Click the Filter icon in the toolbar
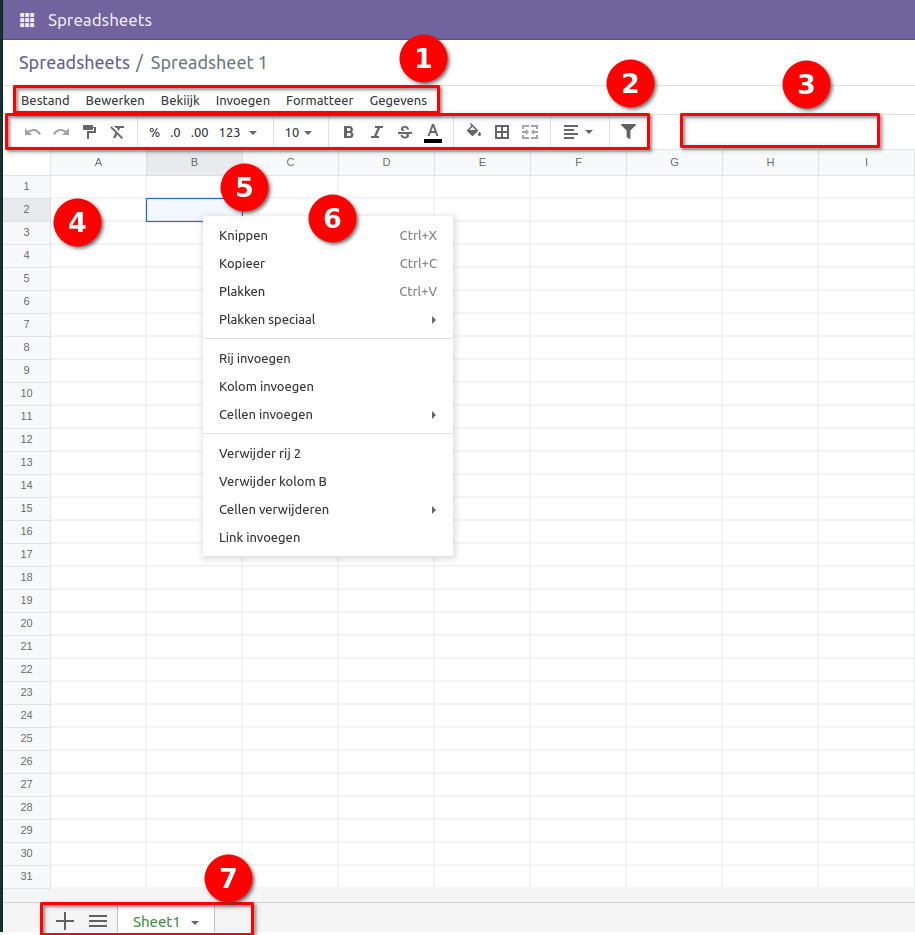The image size is (915, 935). 628,131
